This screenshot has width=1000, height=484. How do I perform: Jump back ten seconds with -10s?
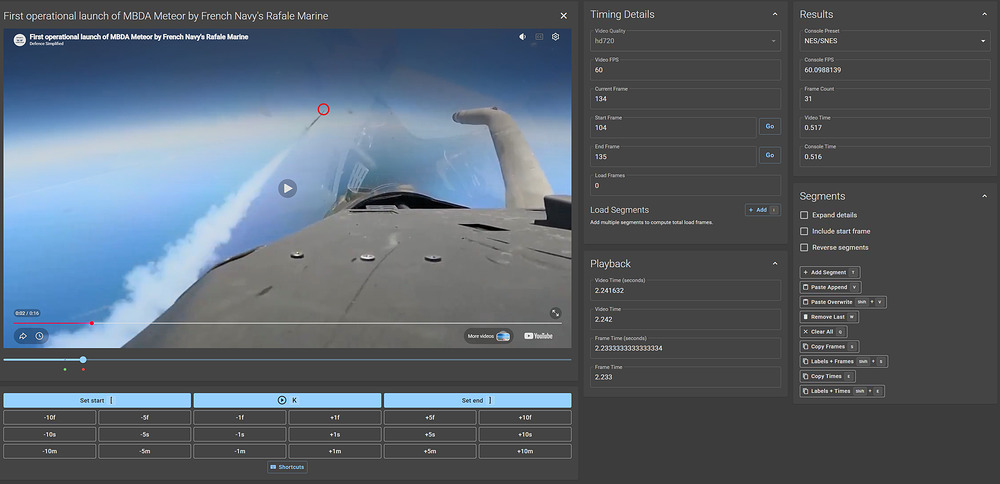pos(50,434)
